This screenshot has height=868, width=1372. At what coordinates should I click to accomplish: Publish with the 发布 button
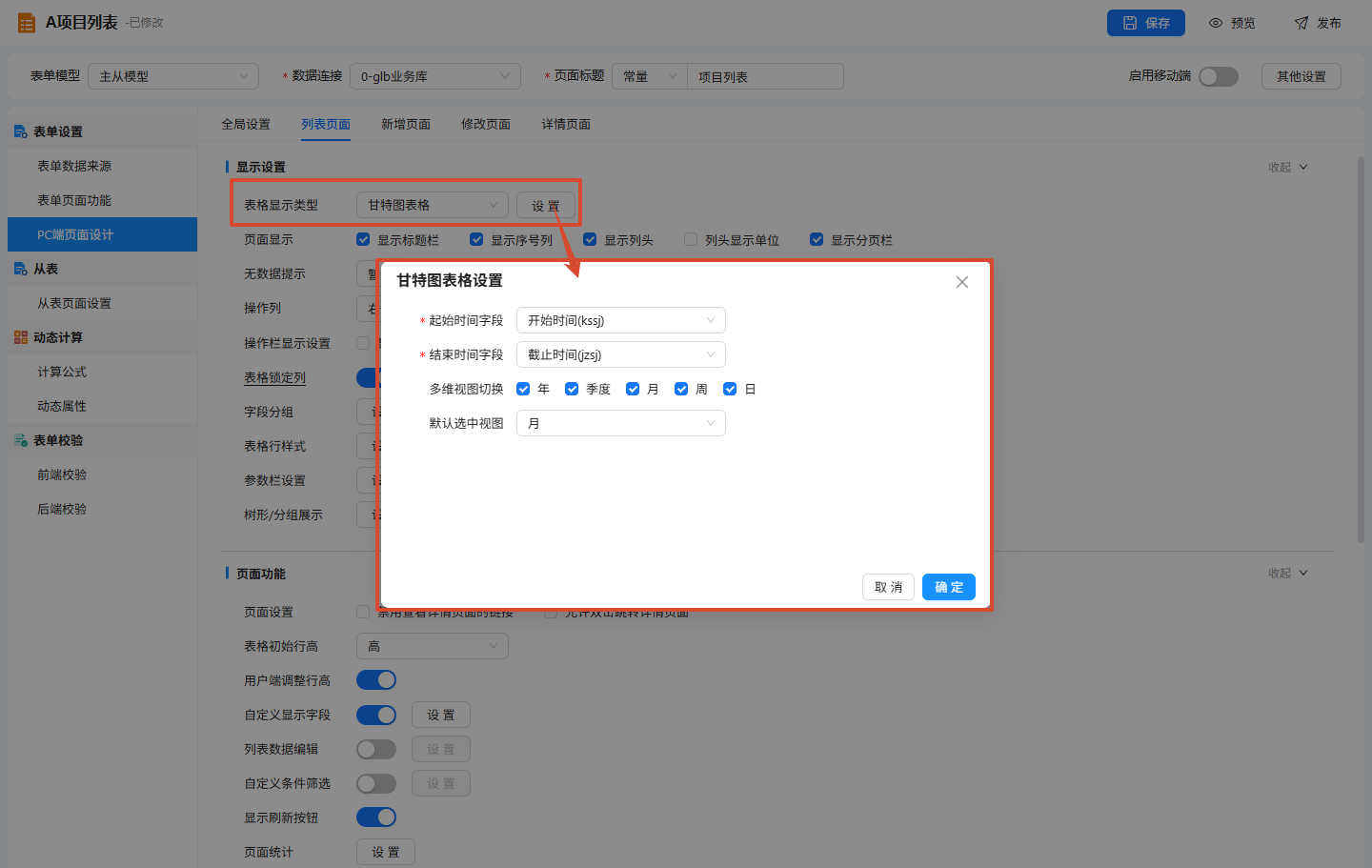1318,23
